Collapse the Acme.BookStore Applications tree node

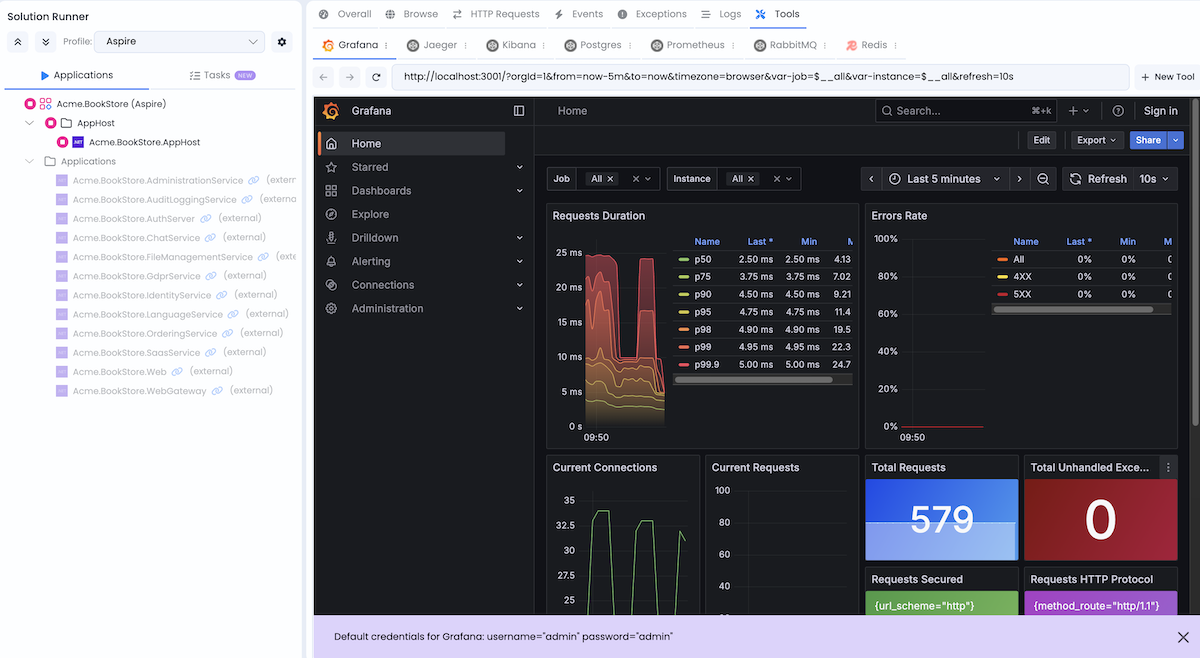pyautogui.click(x=29, y=161)
